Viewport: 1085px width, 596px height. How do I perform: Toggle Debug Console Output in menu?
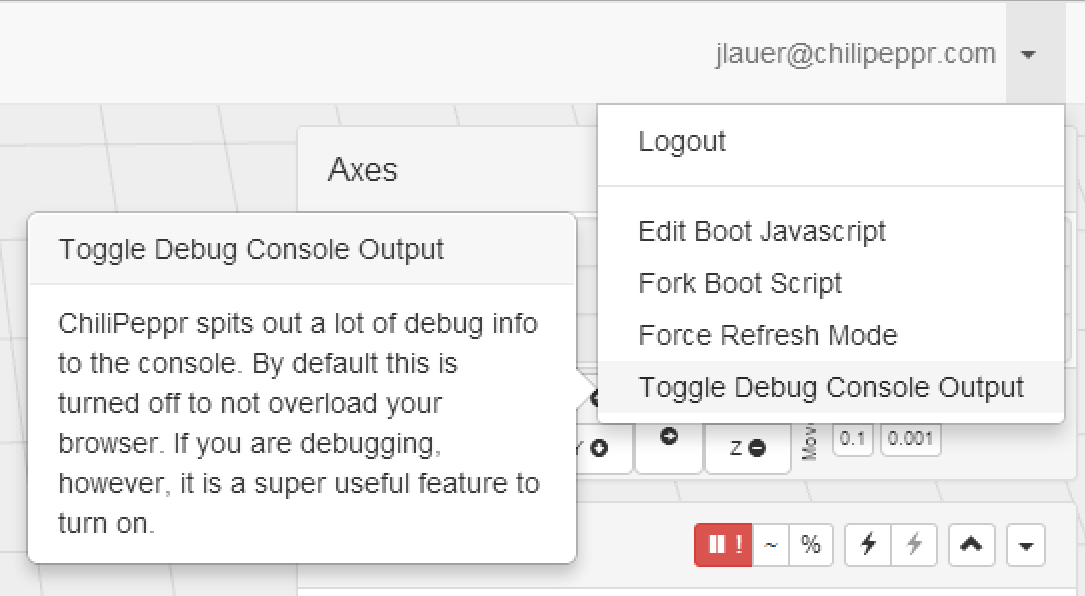[831, 388]
